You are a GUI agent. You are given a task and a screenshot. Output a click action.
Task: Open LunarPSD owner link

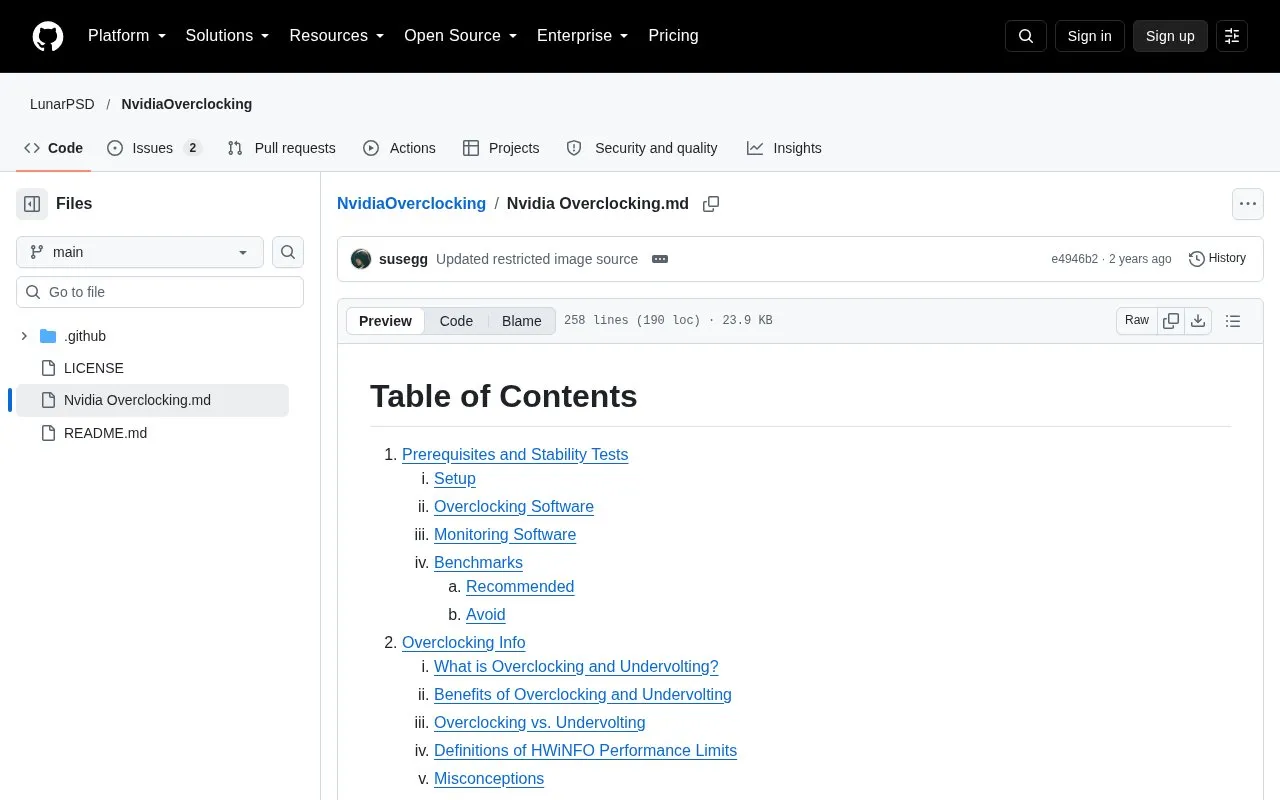click(x=62, y=104)
